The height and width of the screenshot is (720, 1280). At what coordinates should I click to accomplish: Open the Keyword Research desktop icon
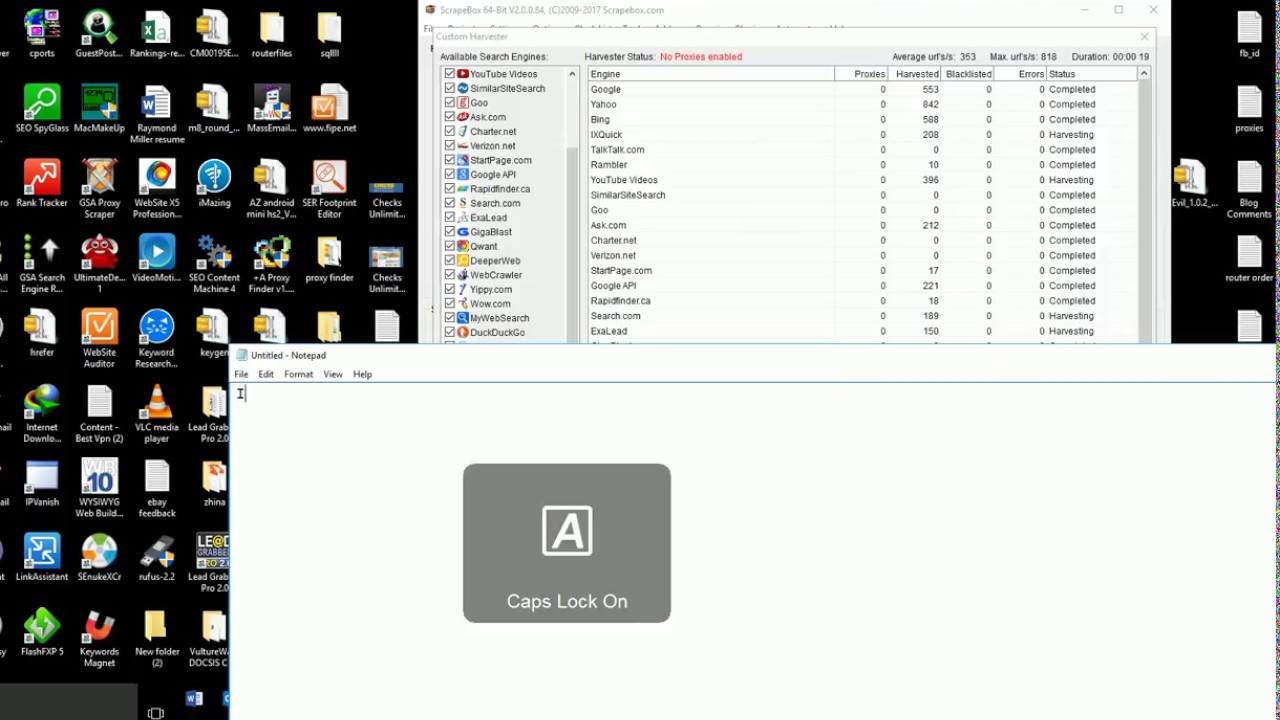click(157, 339)
